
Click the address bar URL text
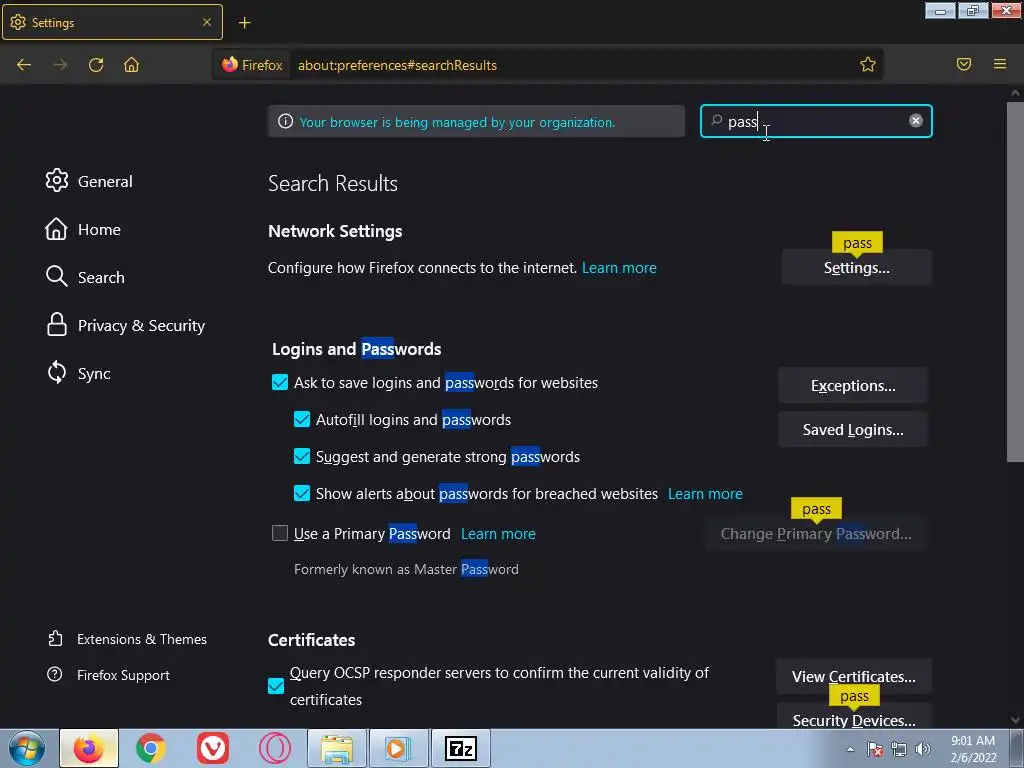point(397,65)
